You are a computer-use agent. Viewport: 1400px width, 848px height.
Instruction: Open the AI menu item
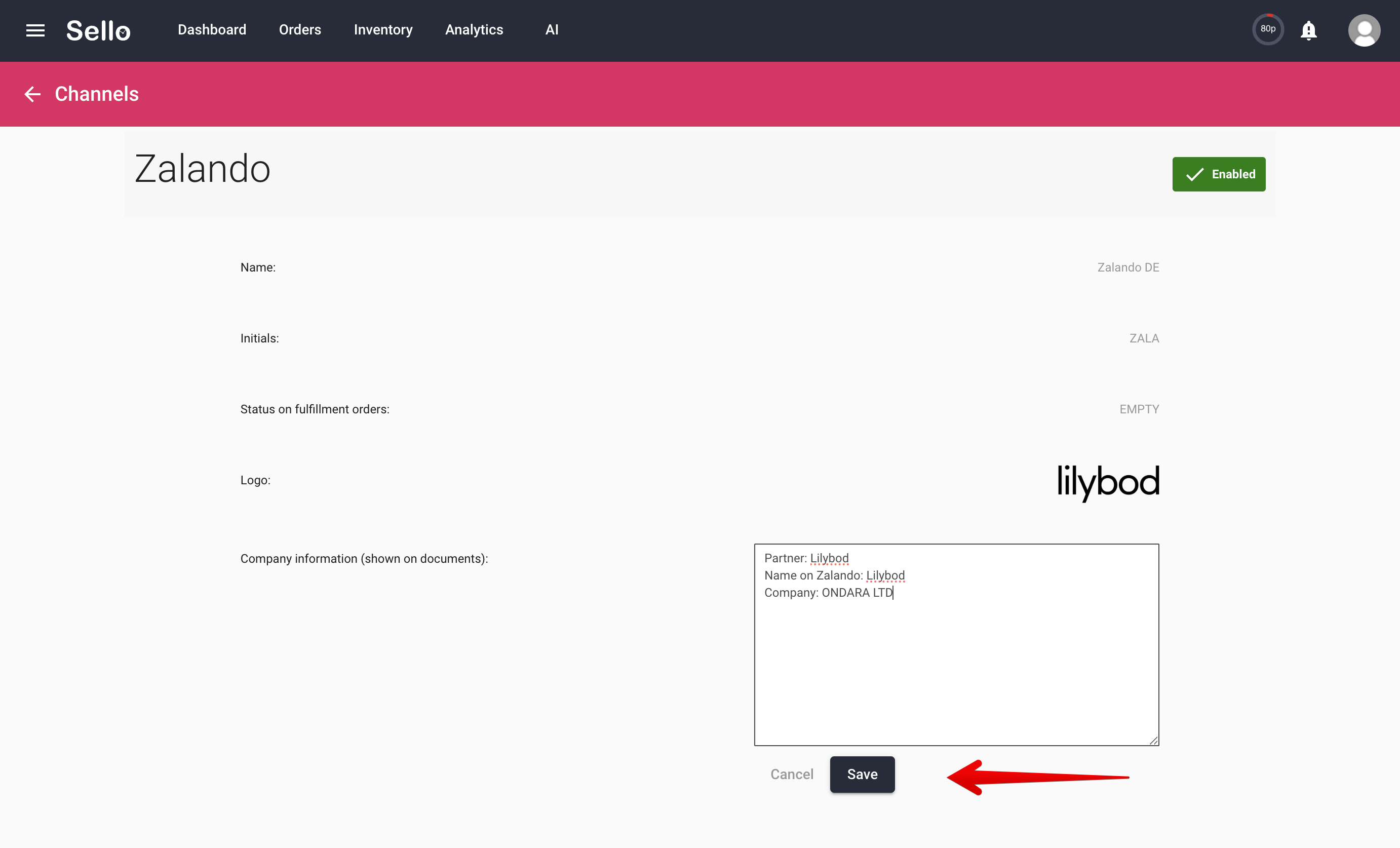point(552,29)
